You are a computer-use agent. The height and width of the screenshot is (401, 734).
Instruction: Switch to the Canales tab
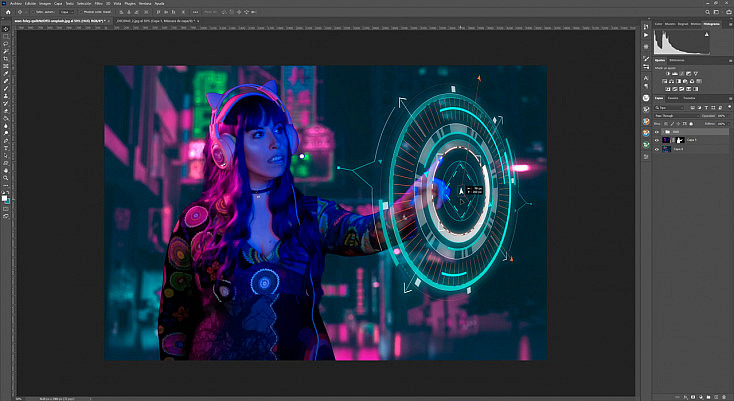pos(673,98)
